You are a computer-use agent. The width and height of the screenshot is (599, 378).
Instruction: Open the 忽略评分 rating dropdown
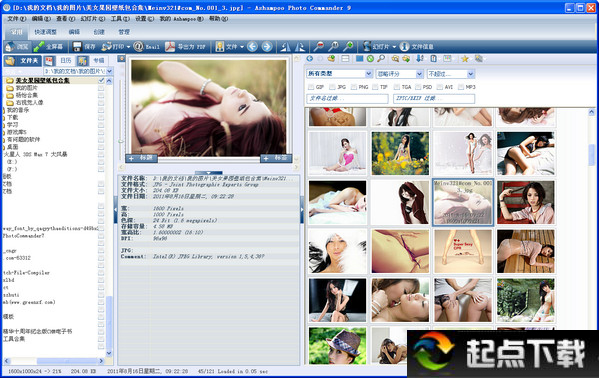pyautogui.click(x=419, y=74)
